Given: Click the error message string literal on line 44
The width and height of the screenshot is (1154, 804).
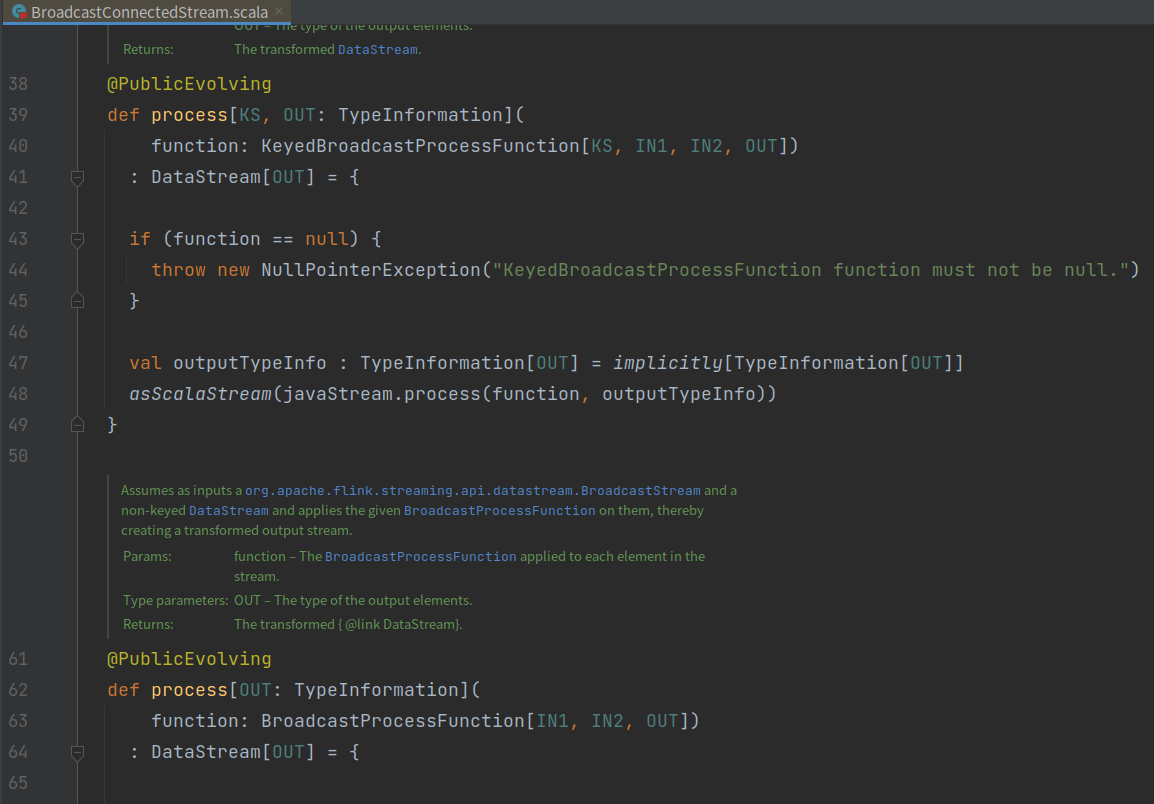Looking at the screenshot, I should coord(811,270).
